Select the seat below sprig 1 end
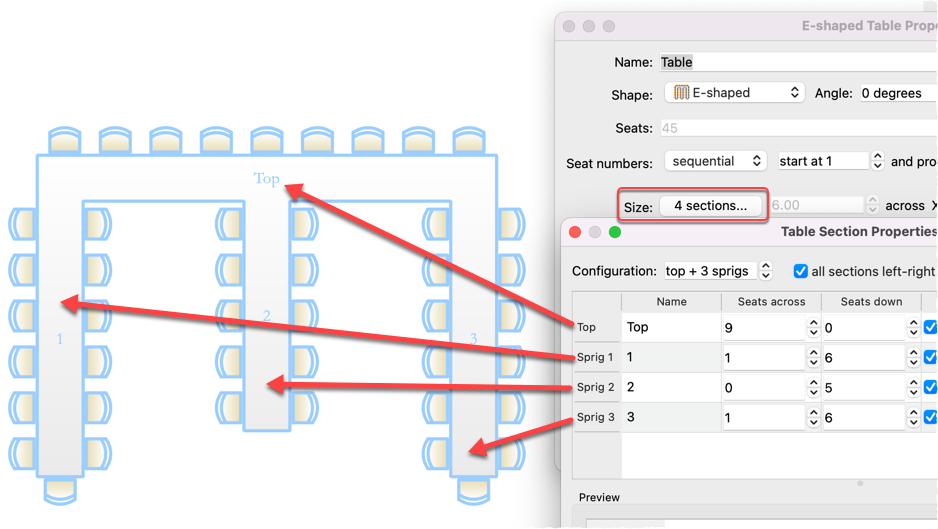Image resolution: width=938 pixels, height=529 pixels. pos(60,489)
